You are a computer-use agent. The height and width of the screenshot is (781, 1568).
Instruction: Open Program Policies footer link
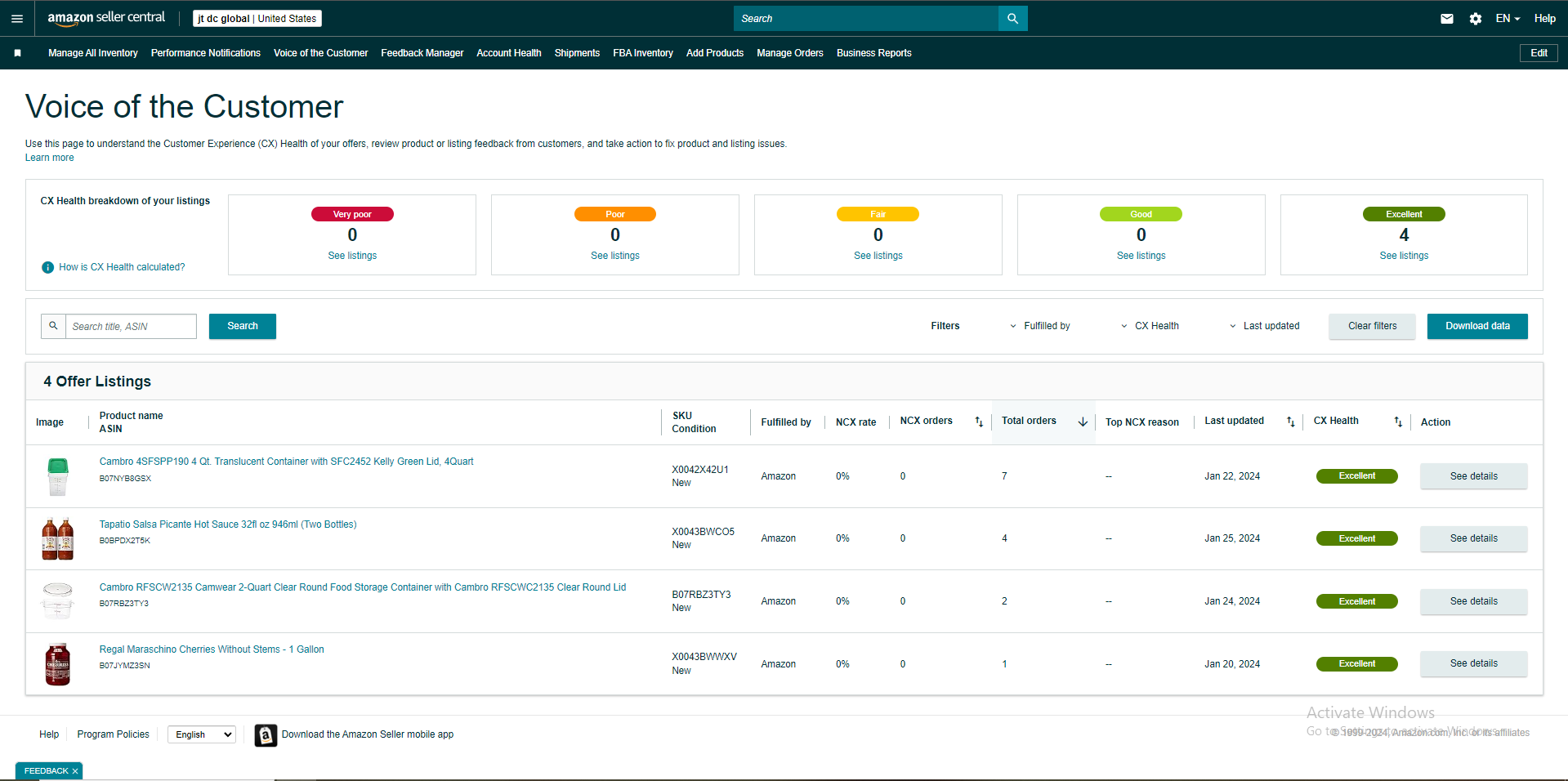[x=113, y=734]
